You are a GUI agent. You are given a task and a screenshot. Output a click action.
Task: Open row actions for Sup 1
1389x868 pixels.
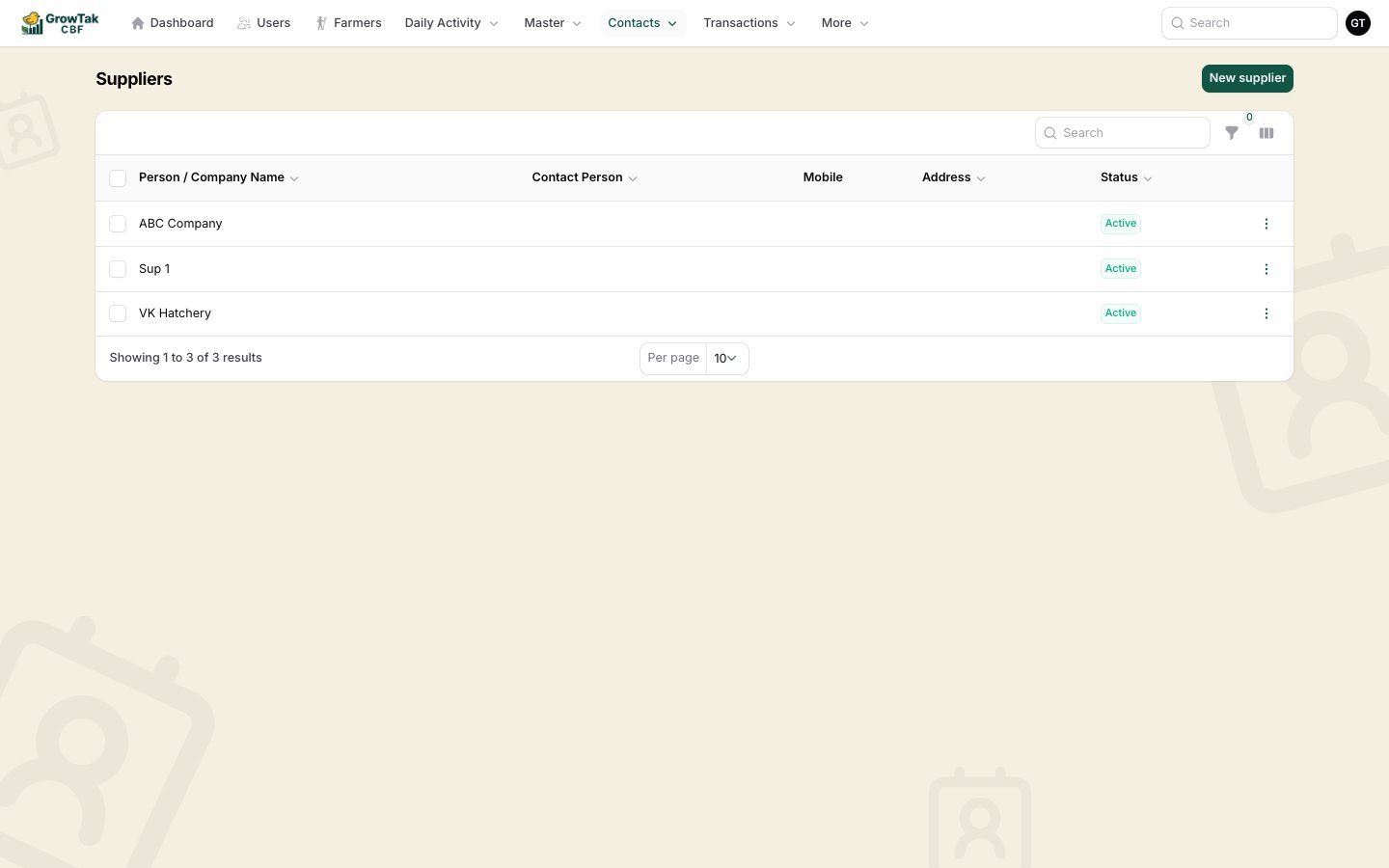tap(1266, 269)
